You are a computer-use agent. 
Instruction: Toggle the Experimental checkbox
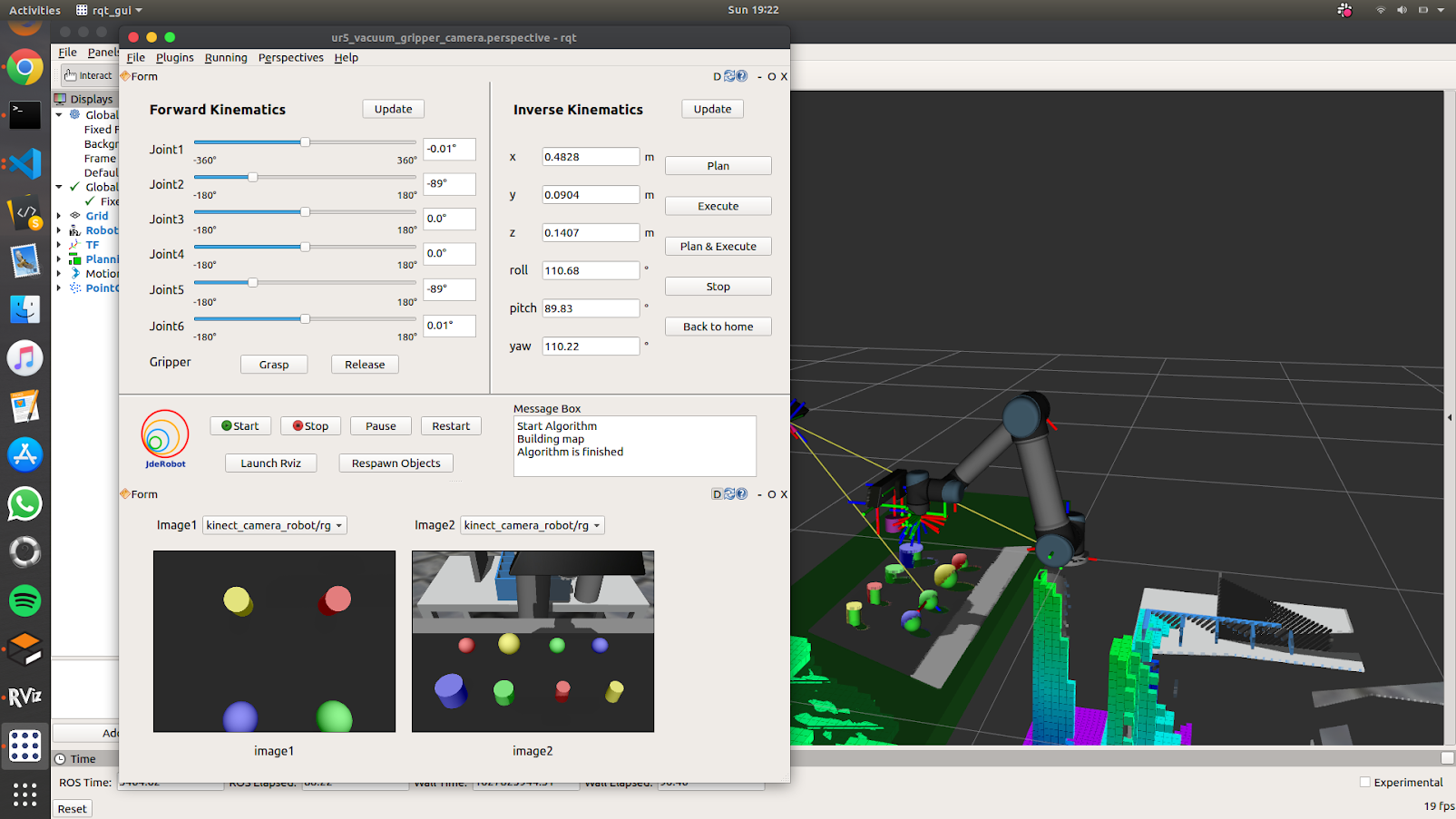pyautogui.click(x=1364, y=782)
